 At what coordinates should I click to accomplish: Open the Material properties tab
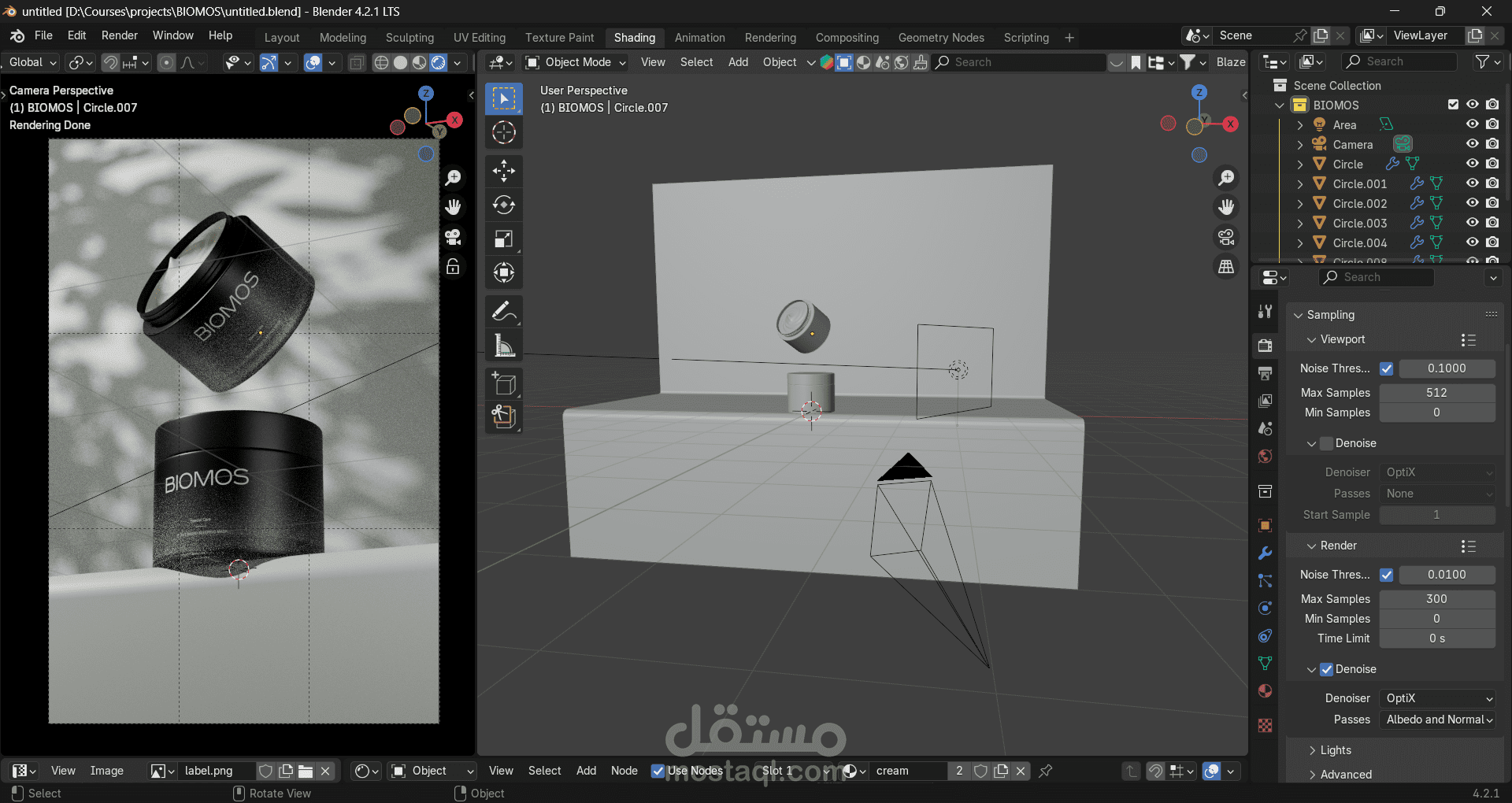(1265, 690)
